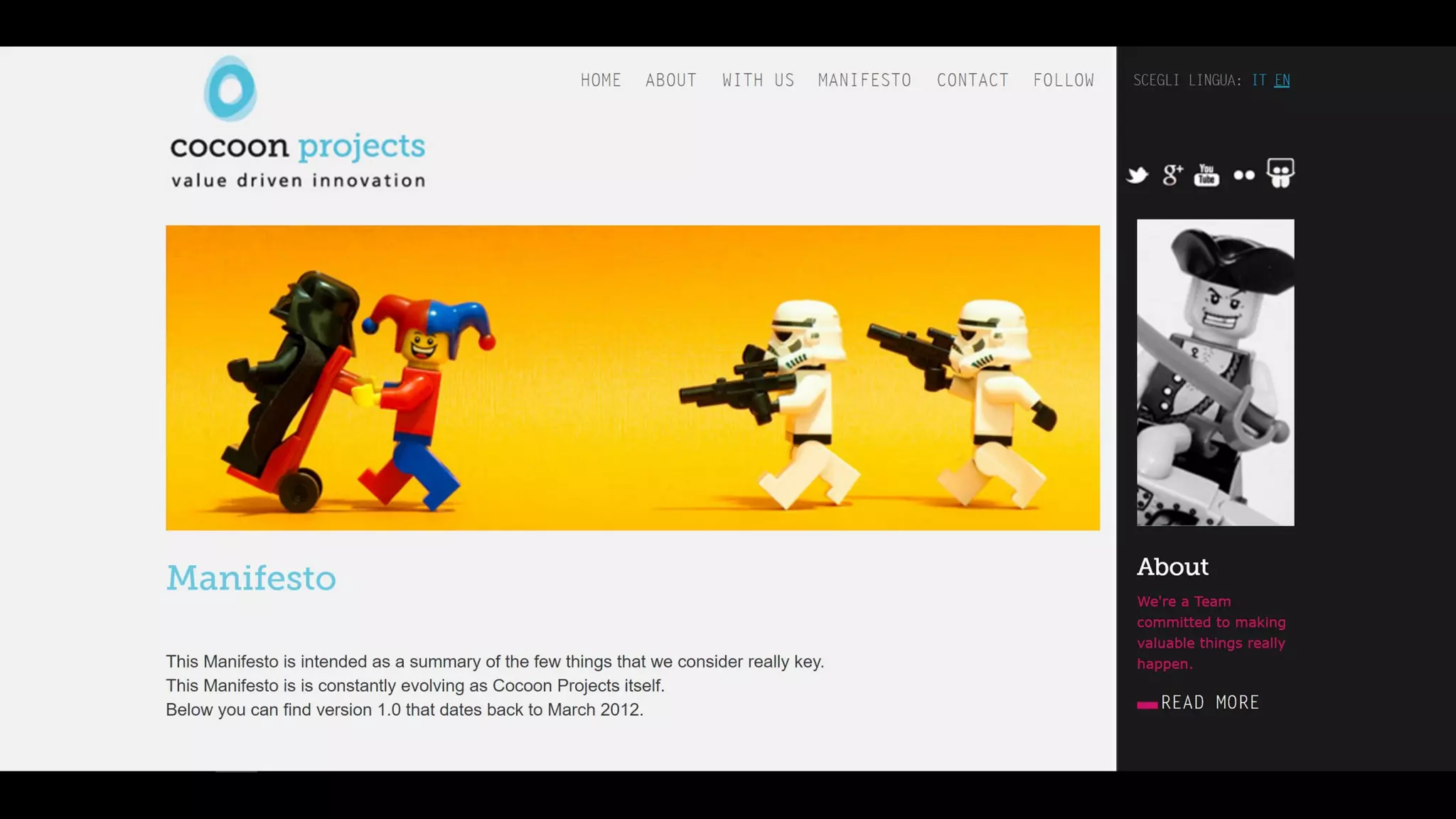1456x819 pixels.
Task: Select WITH US in navigation
Action: click(758, 80)
